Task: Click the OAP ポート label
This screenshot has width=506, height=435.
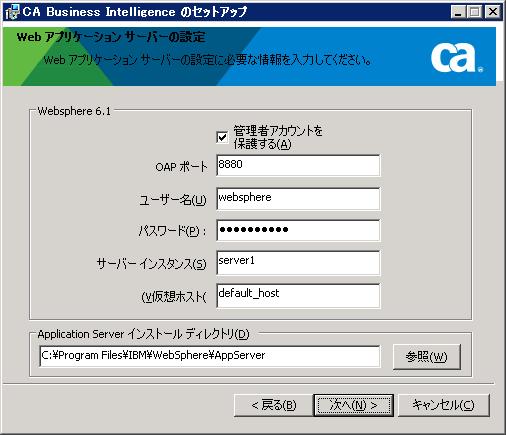Action: point(181,167)
